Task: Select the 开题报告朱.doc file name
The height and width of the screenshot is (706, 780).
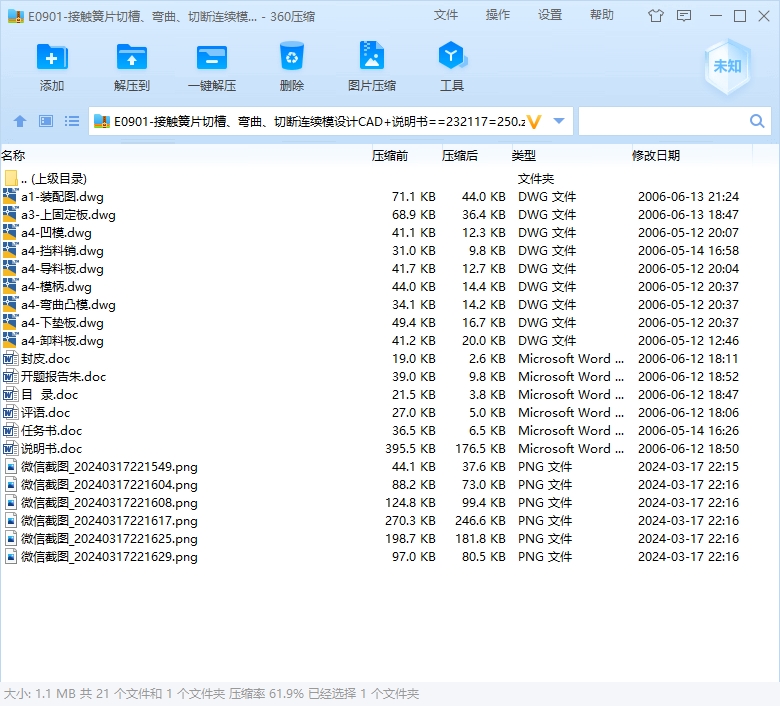Action: (x=63, y=377)
